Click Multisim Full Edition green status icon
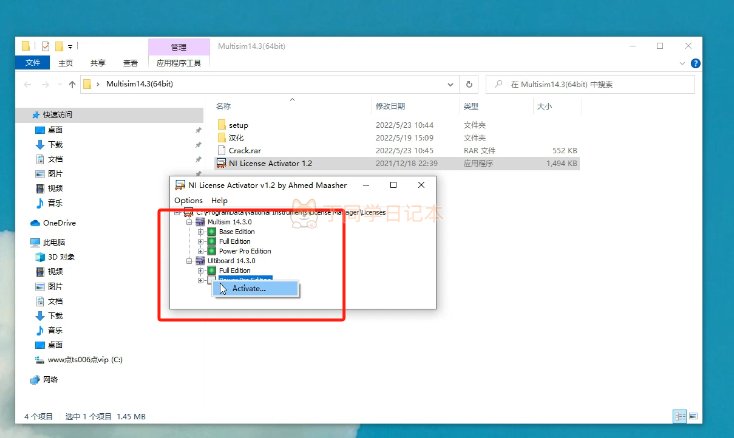 coord(212,241)
